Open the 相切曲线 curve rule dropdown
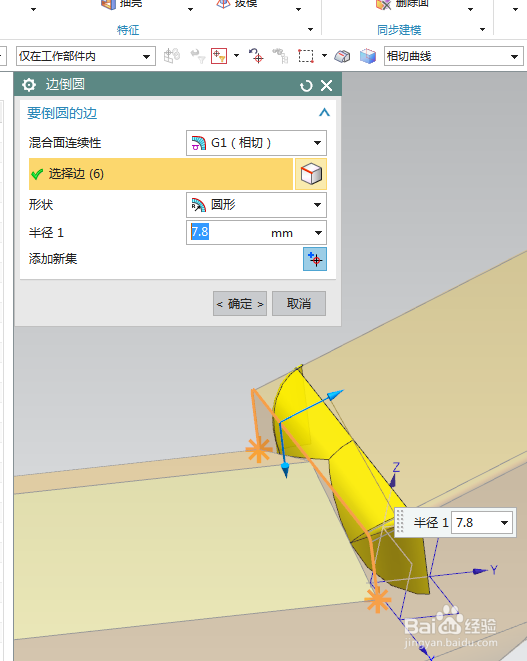Screen dimensions: 527x661 [454, 56]
